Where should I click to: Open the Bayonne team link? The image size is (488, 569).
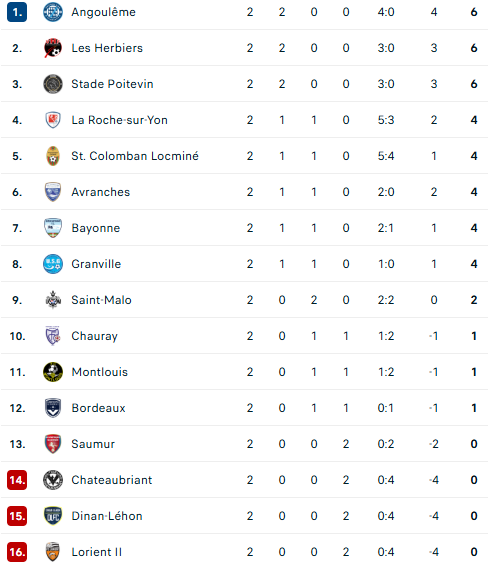[96, 228]
